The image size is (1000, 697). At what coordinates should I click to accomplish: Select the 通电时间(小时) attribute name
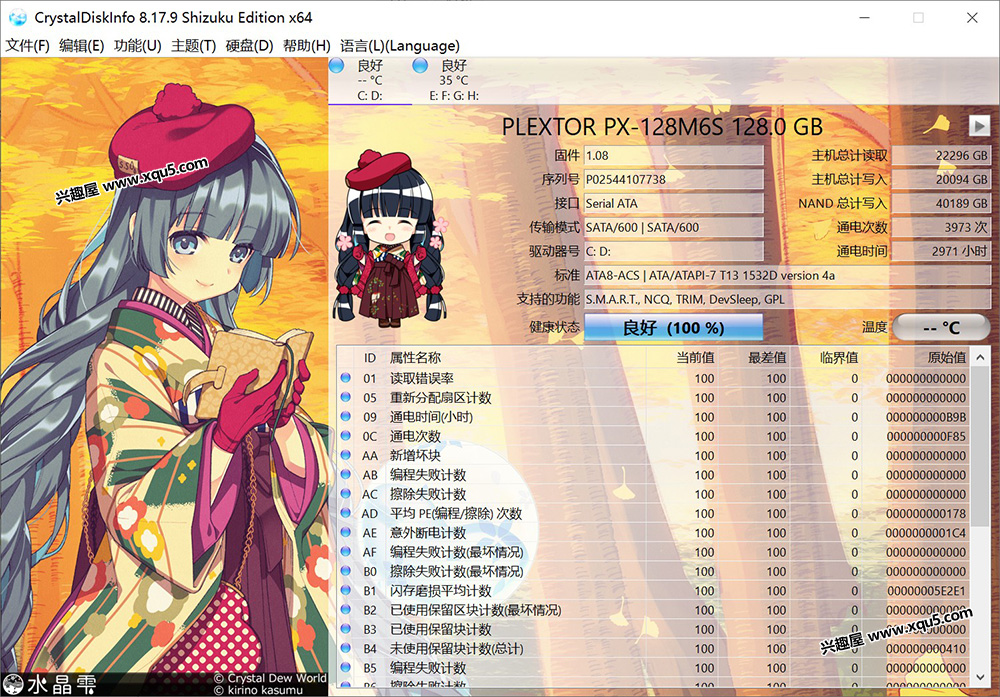431,417
